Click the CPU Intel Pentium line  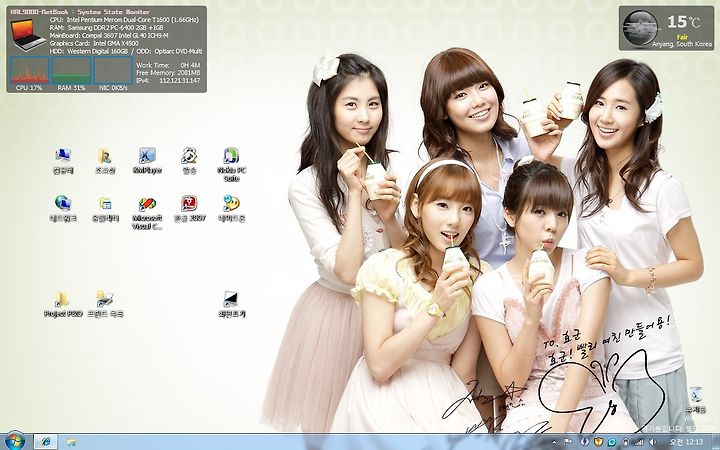coord(124,20)
